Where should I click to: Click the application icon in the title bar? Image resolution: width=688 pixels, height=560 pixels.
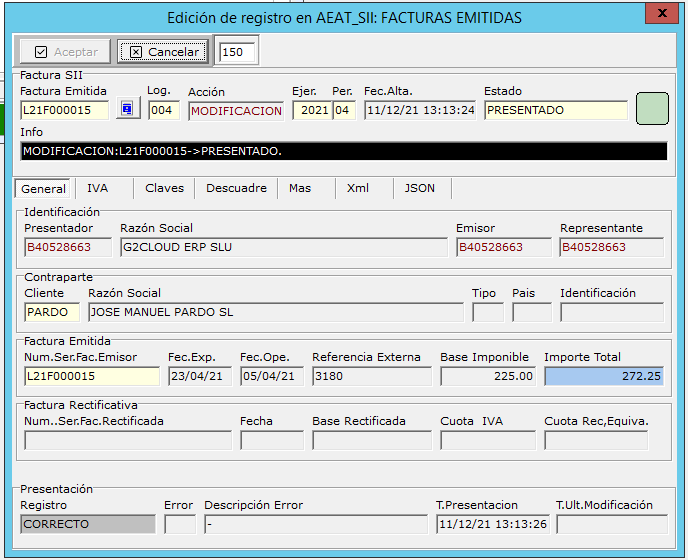click(16, 17)
